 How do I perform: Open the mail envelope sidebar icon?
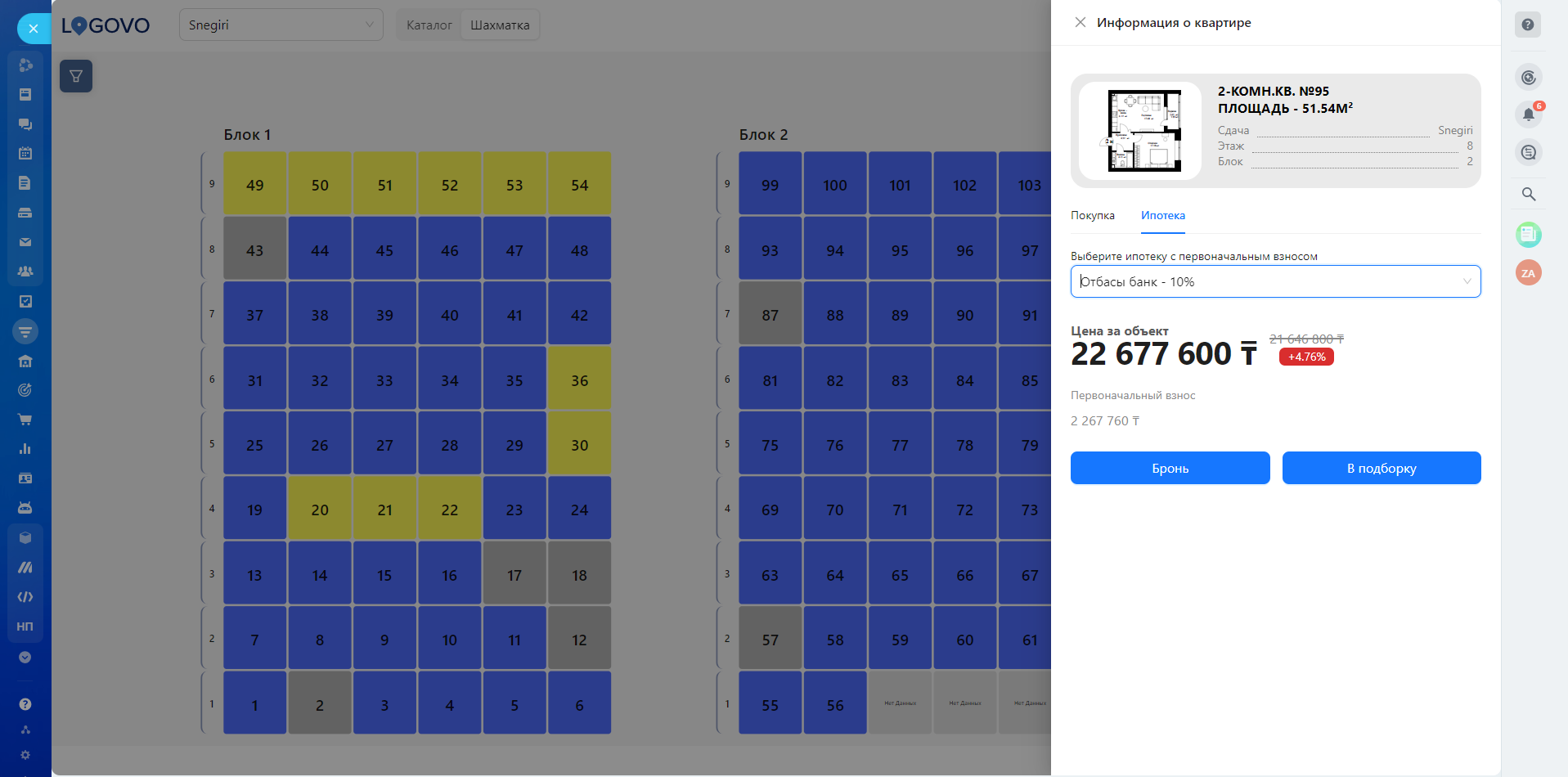pyautogui.click(x=25, y=242)
